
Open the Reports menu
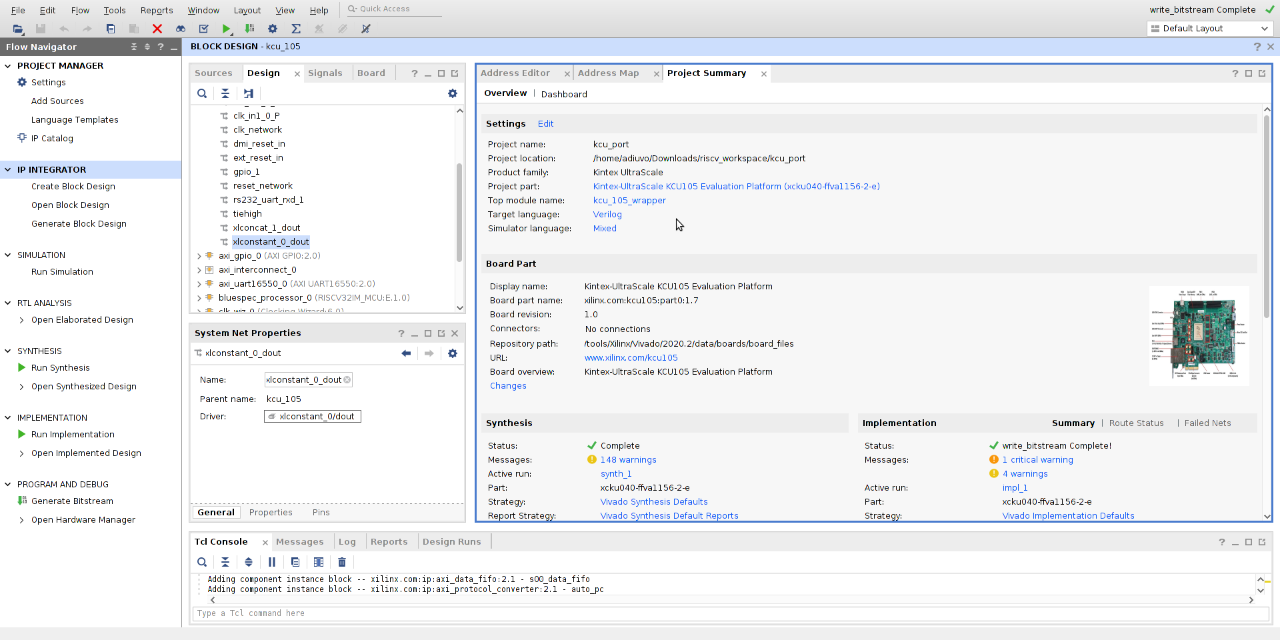(x=156, y=10)
